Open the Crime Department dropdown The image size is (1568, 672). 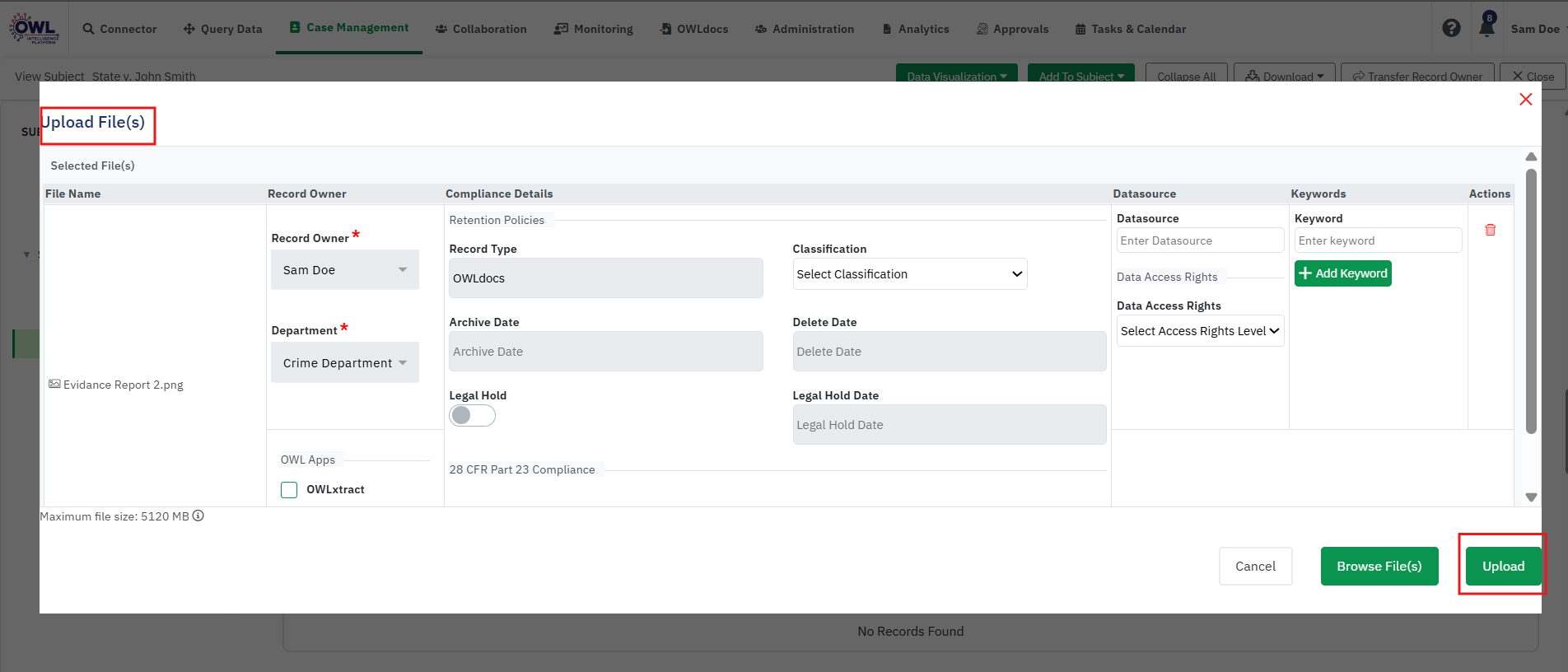click(x=345, y=362)
